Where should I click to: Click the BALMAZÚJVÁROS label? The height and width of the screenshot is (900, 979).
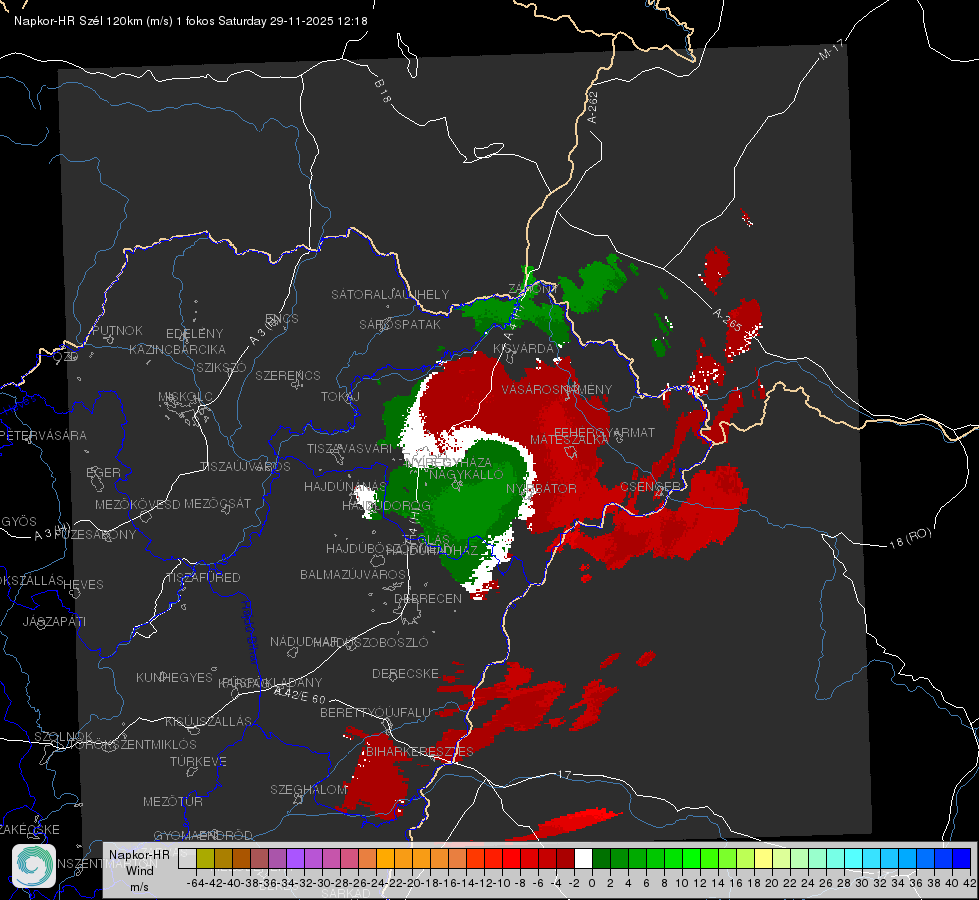coord(353,574)
